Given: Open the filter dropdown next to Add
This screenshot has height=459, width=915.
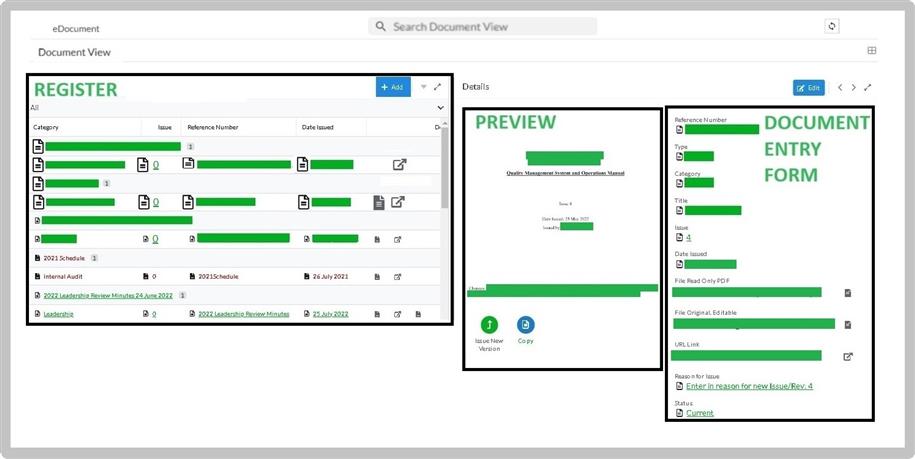Looking at the screenshot, I should (x=423, y=87).
